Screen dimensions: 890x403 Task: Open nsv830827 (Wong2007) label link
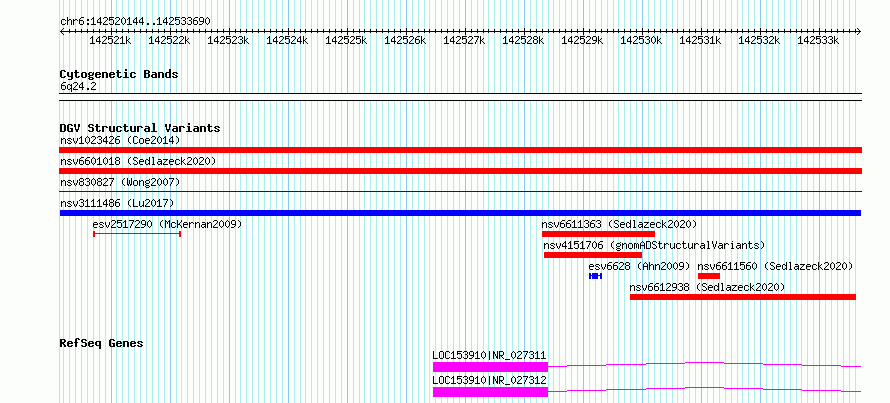click(120, 182)
